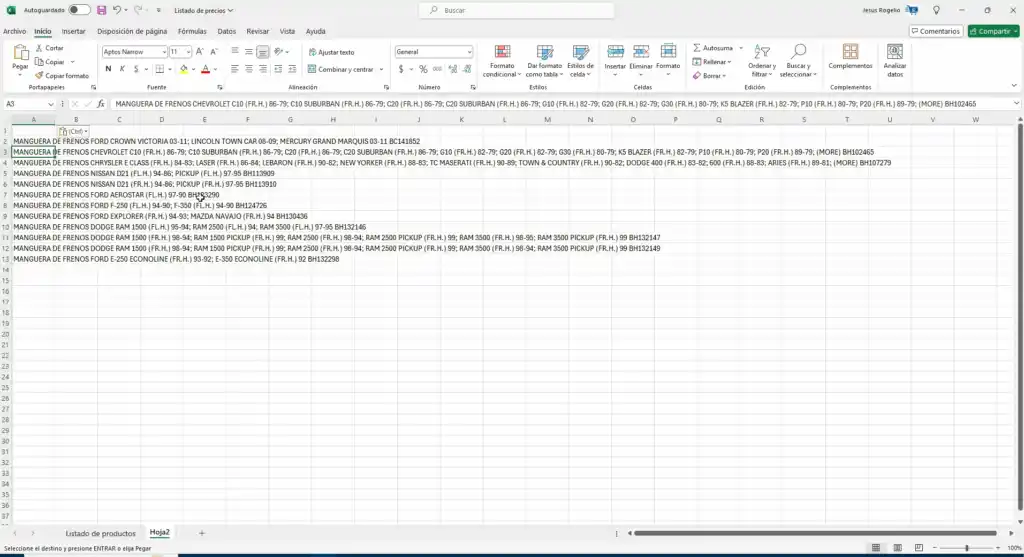Increase font size with larger A
The width and height of the screenshot is (1024, 557).
200,52
